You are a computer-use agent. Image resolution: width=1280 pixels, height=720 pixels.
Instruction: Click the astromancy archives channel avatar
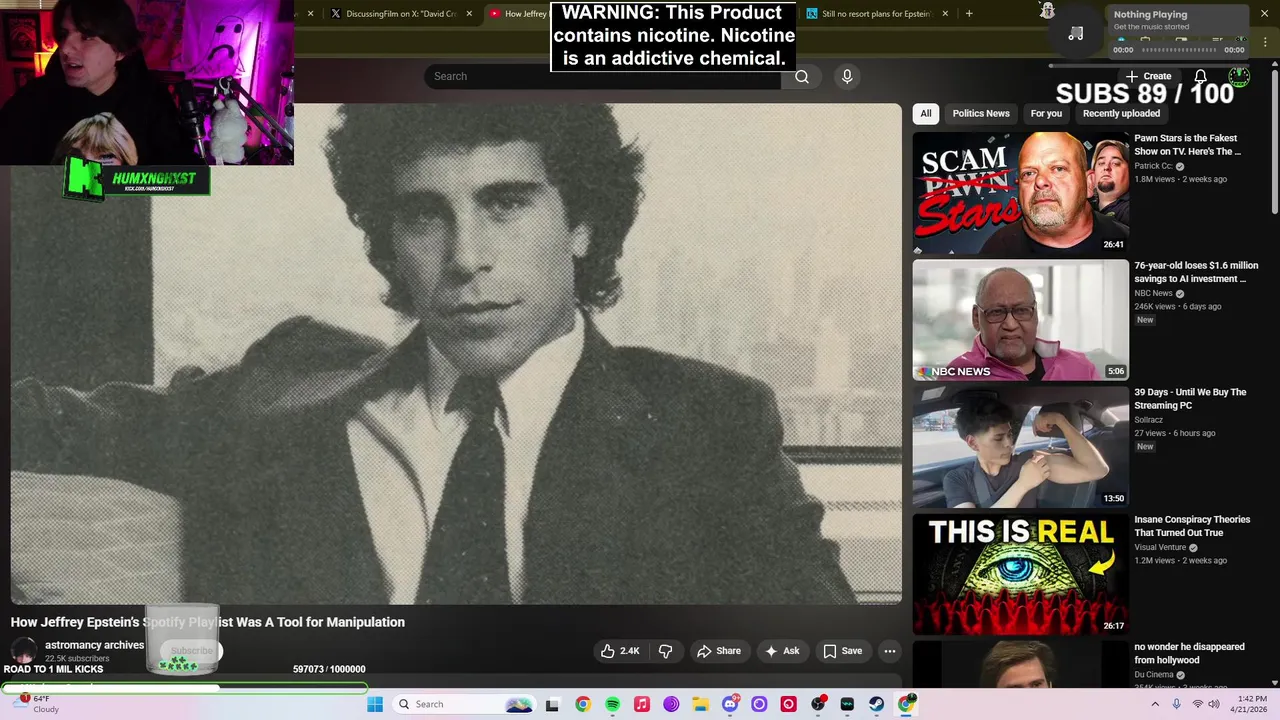coord(24,651)
